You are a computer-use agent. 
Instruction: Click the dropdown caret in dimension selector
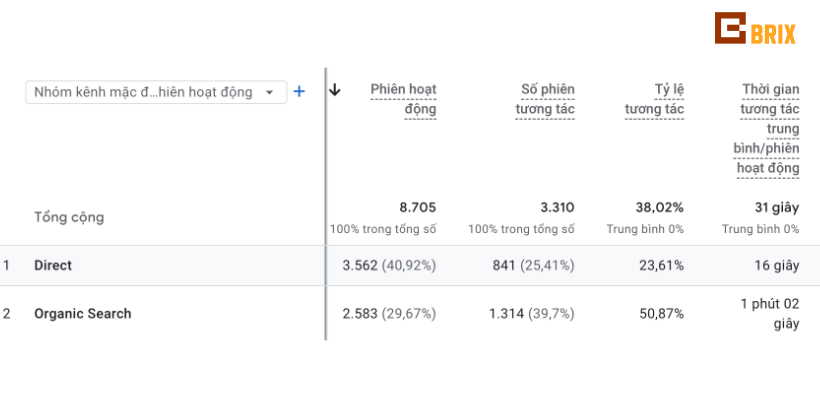click(269, 93)
